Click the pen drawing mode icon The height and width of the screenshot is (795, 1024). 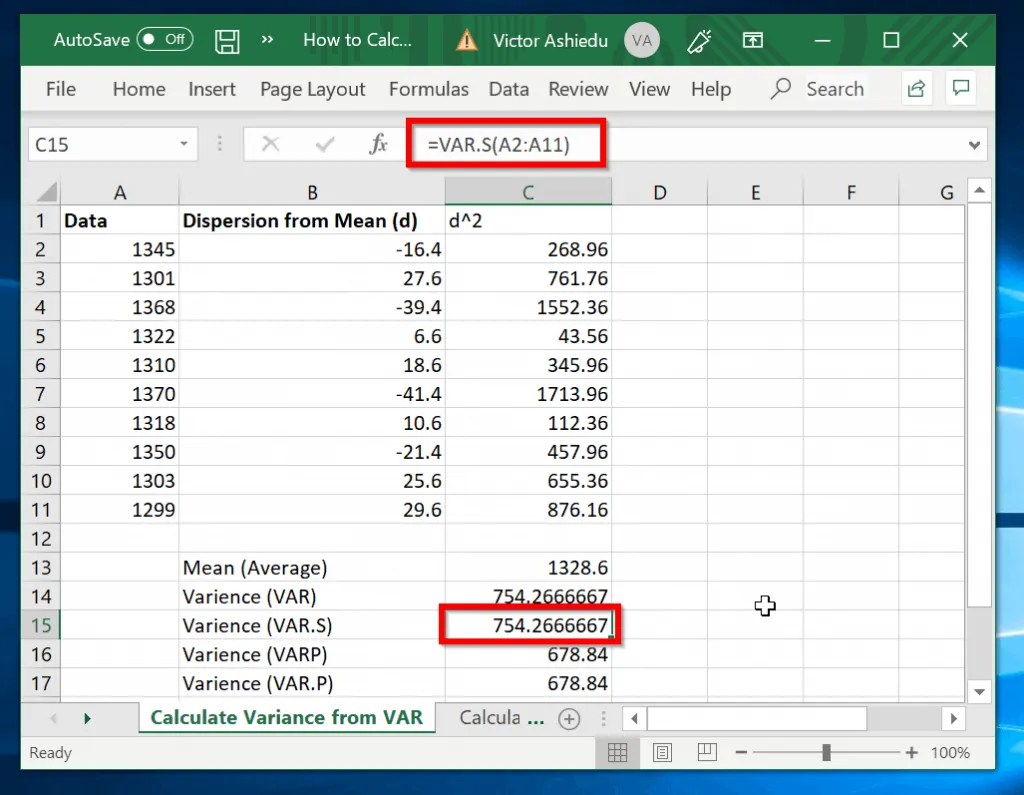699,41
